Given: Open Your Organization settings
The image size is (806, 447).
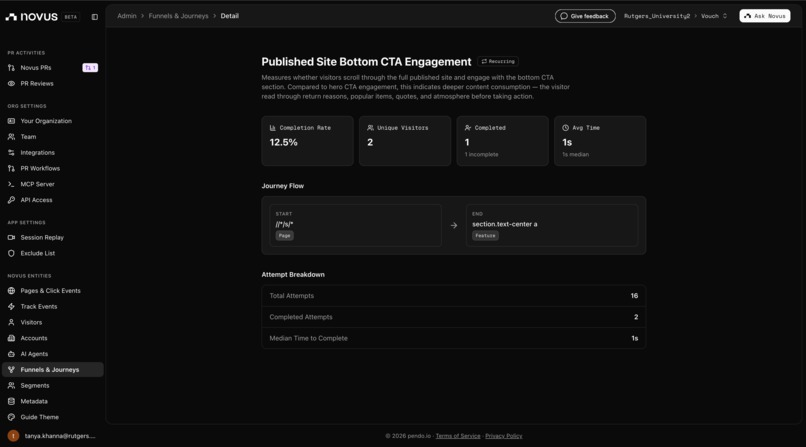Looking at the screenshot, I should pyautogui.click(x=53, y=121).
